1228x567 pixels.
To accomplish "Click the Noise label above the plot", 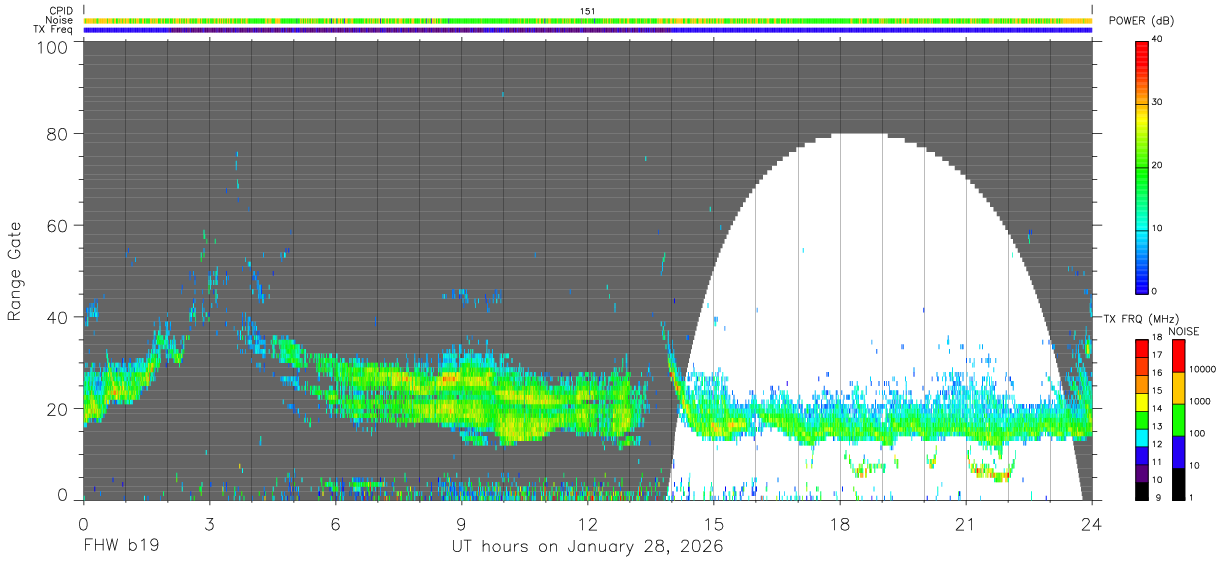I will [61, 20].
